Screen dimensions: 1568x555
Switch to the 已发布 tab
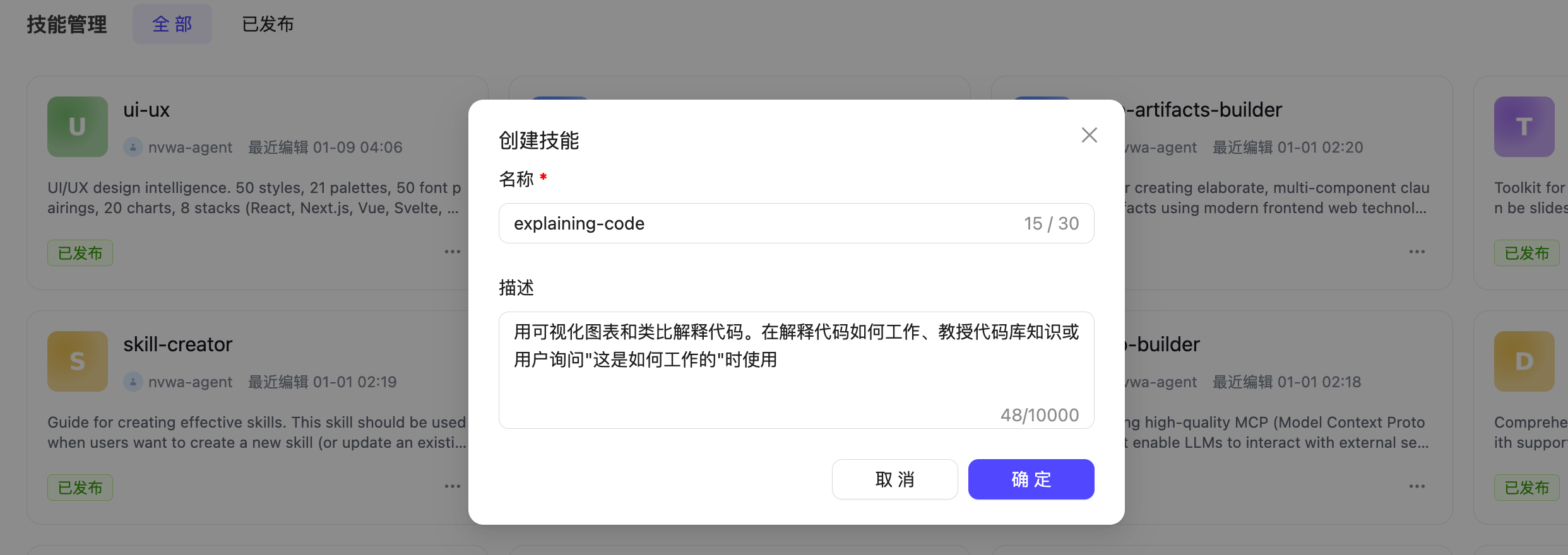coord(268,24)
